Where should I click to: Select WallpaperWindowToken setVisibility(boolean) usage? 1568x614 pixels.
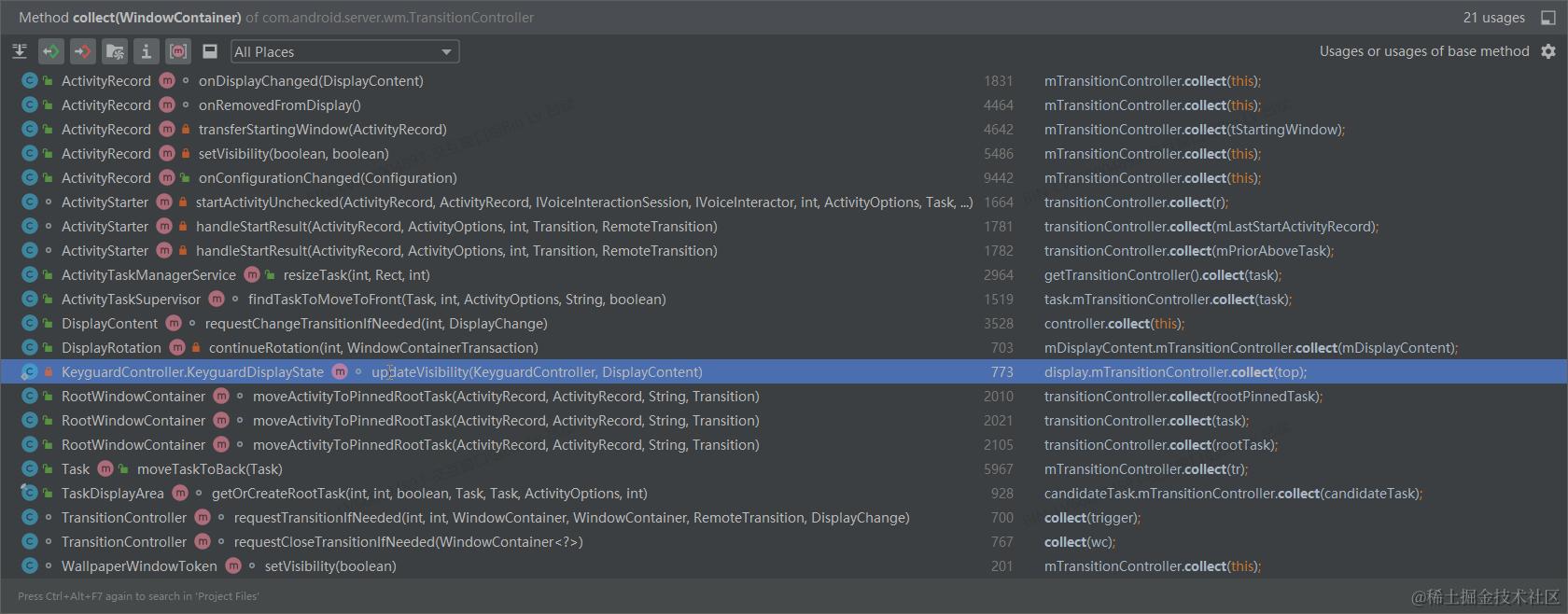pyautogui.click(x=784, y=566)
